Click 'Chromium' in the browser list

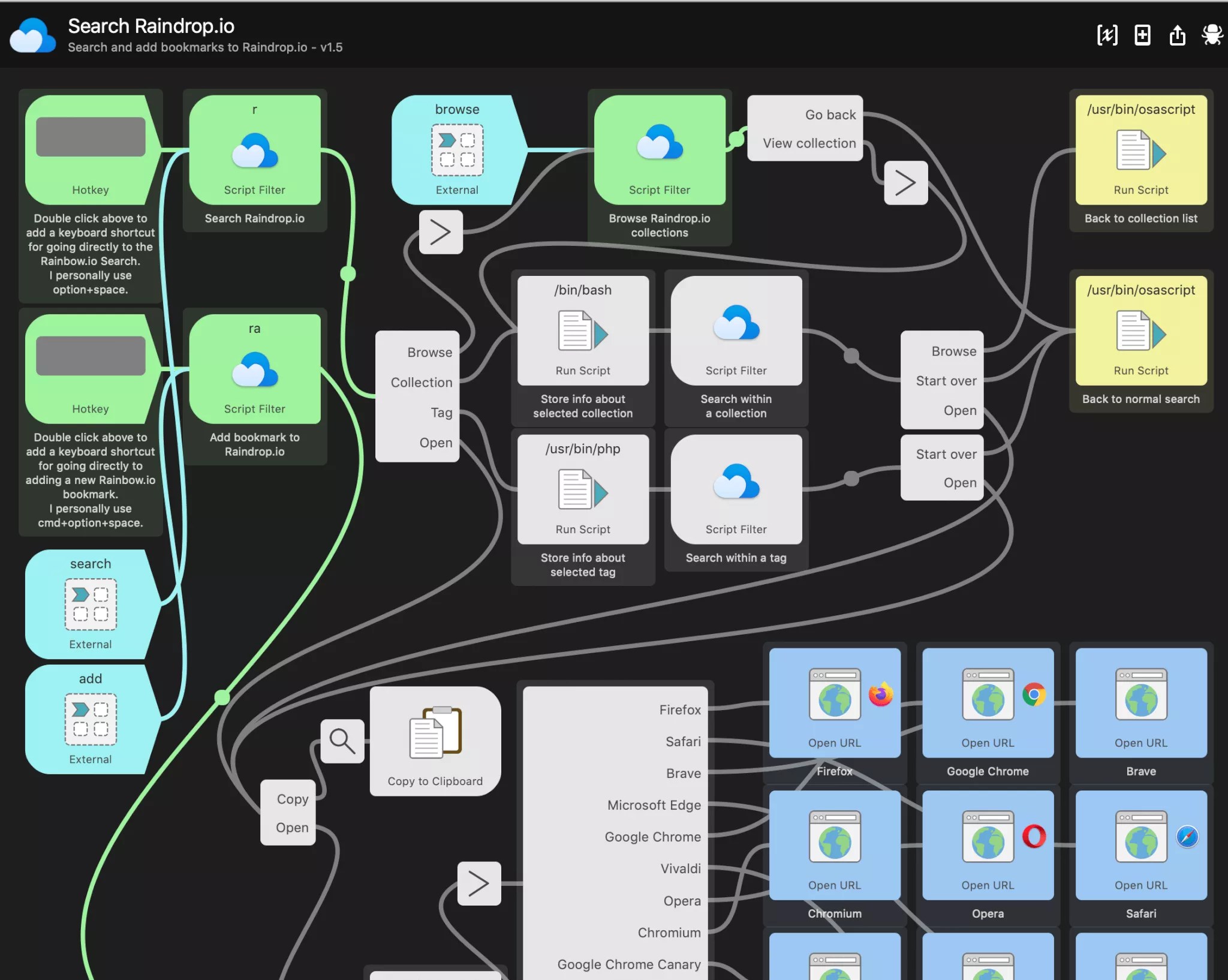click(x=669, y=933)
